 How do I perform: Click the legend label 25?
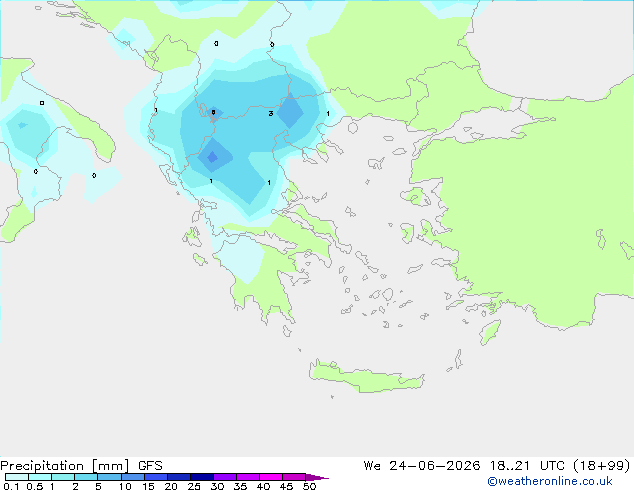click(194, 486)
